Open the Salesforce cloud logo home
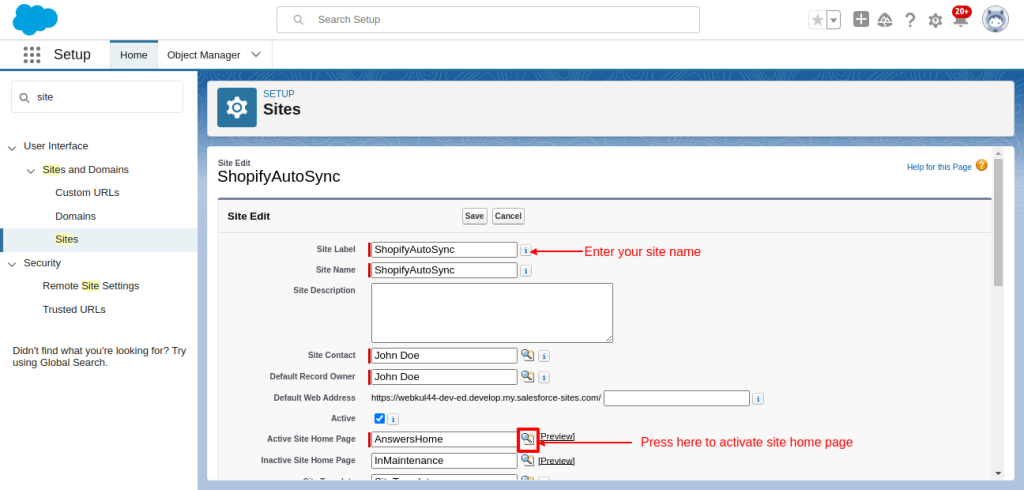This screenshot has width=1024, height=490. click(35, 20)
